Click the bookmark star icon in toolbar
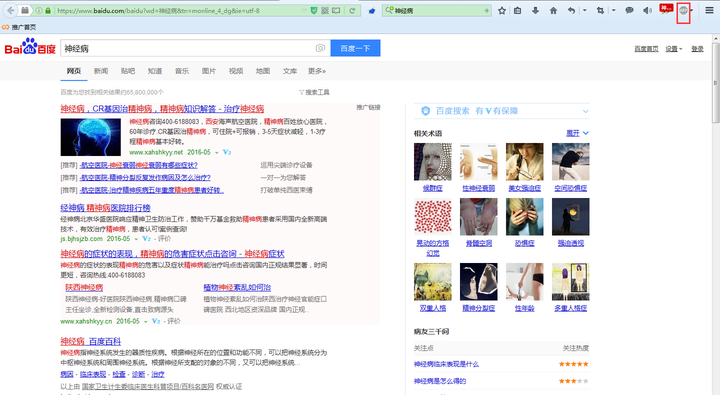 (x=502, y=10)
